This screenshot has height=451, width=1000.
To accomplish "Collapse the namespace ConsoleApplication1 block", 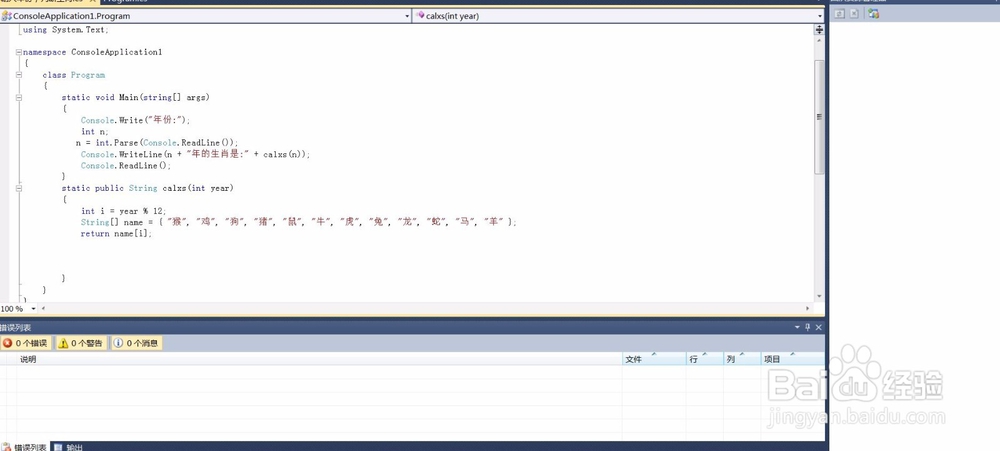I will click(19, 52).
